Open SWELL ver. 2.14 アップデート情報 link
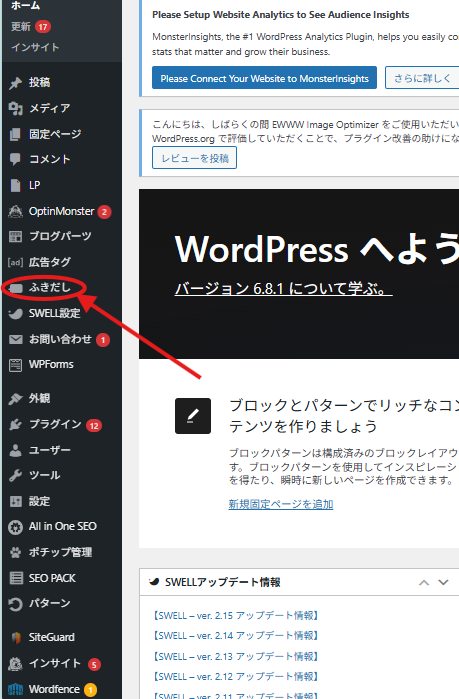 pyautogui.click(x=235, y=636)
